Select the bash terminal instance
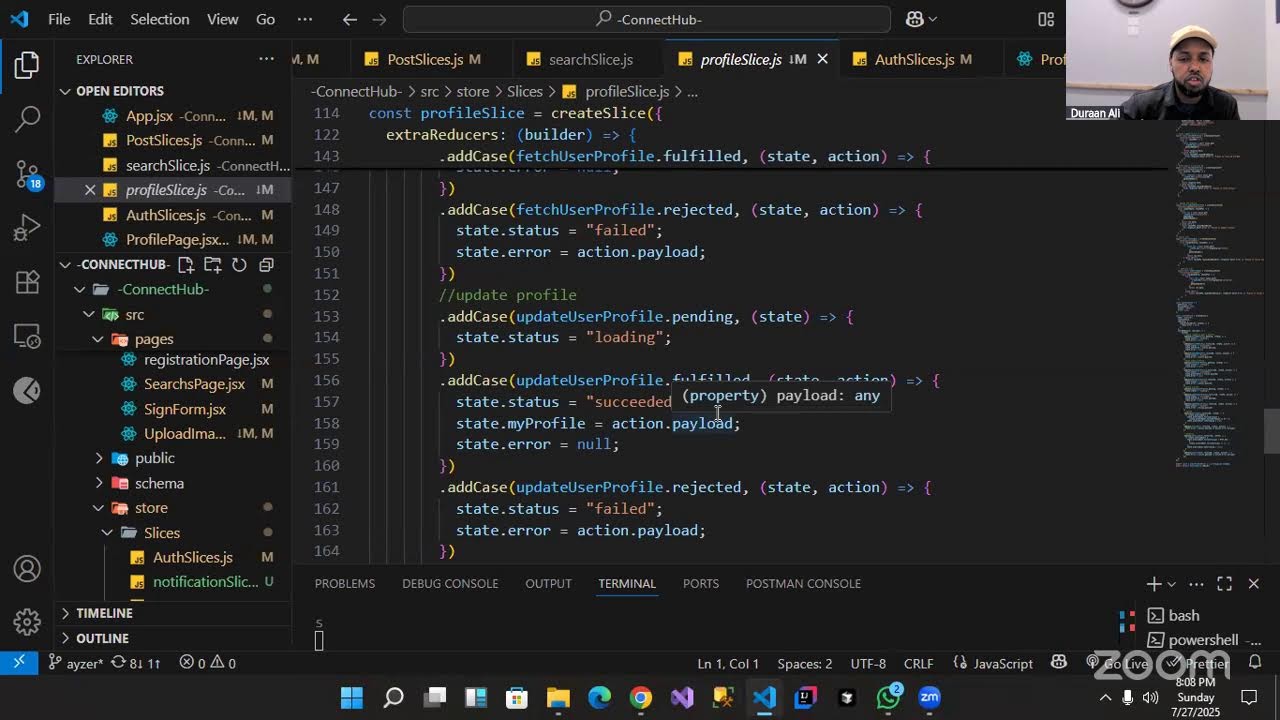Viewport: 1280px width, 720px height. 1184,616
